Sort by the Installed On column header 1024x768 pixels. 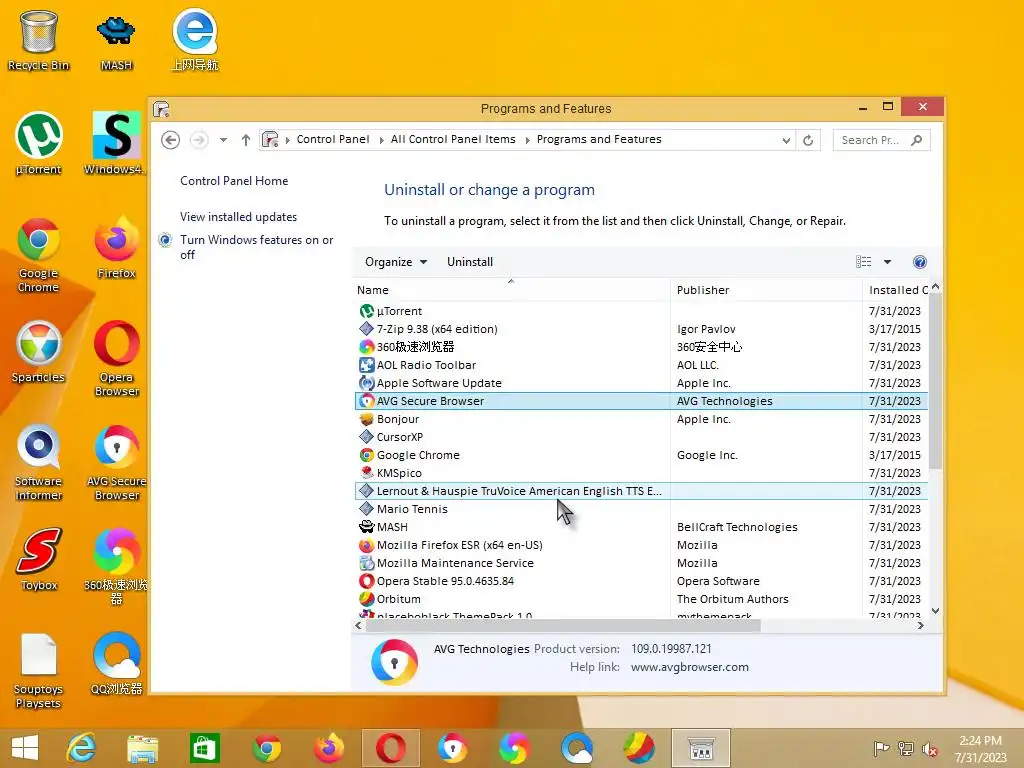tap(896, 290)
